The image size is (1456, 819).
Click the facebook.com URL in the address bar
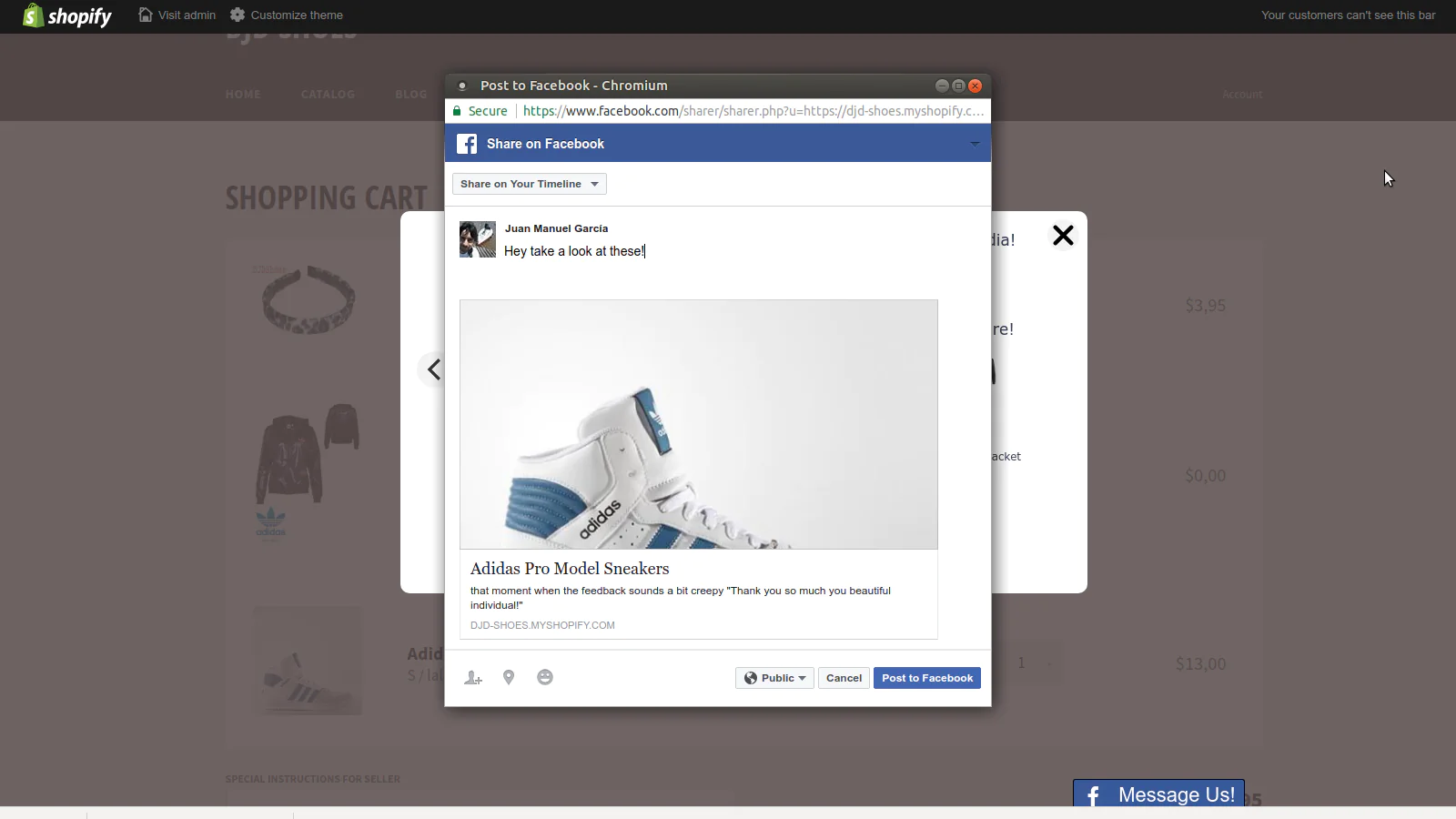point(753,111)
